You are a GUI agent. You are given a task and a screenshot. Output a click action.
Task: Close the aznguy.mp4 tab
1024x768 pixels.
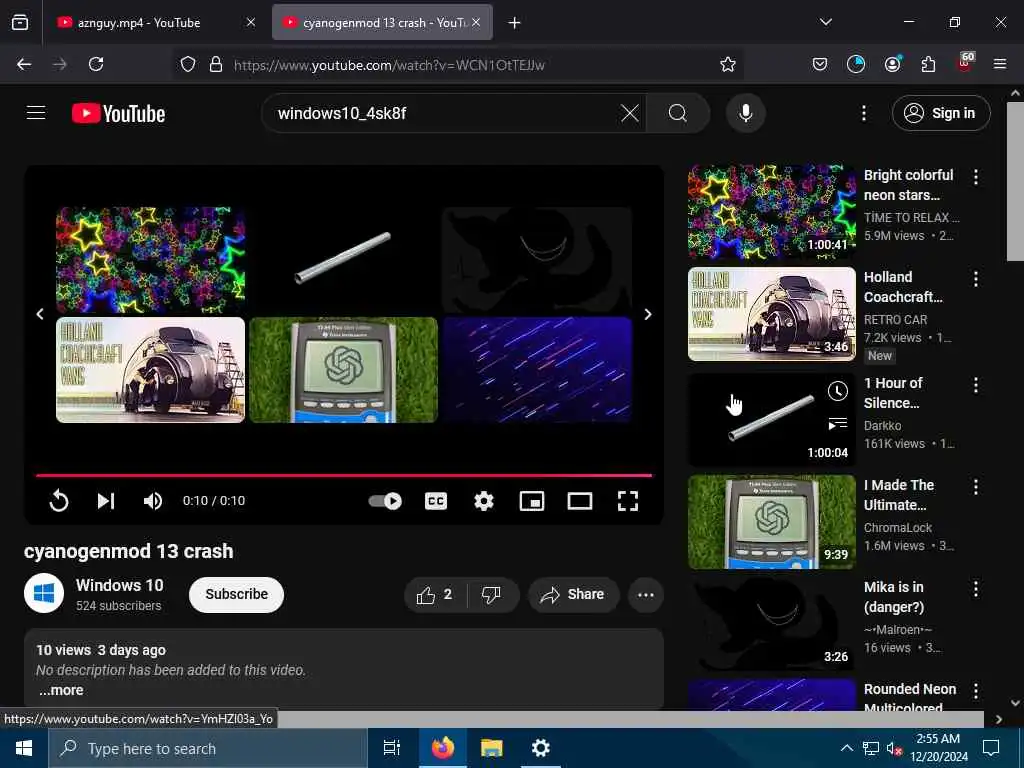coord(251,22)
